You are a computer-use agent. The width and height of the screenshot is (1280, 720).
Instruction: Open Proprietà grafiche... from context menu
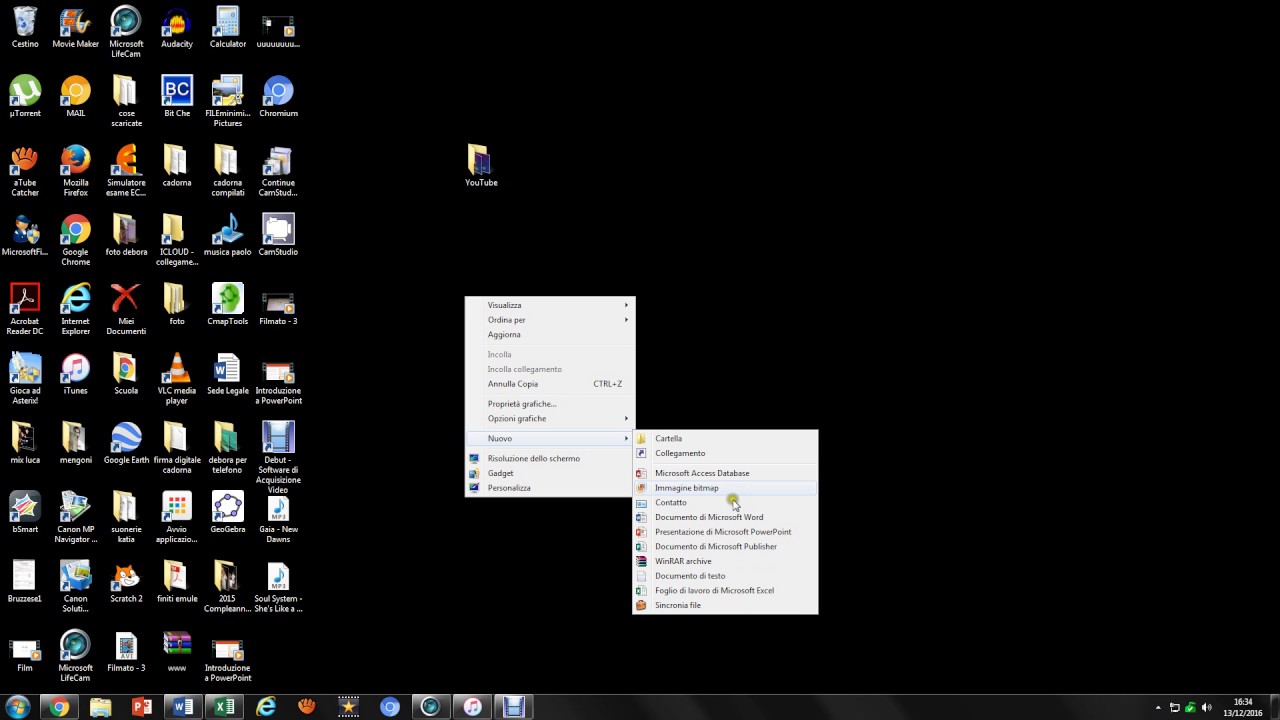tap(550, 404)
